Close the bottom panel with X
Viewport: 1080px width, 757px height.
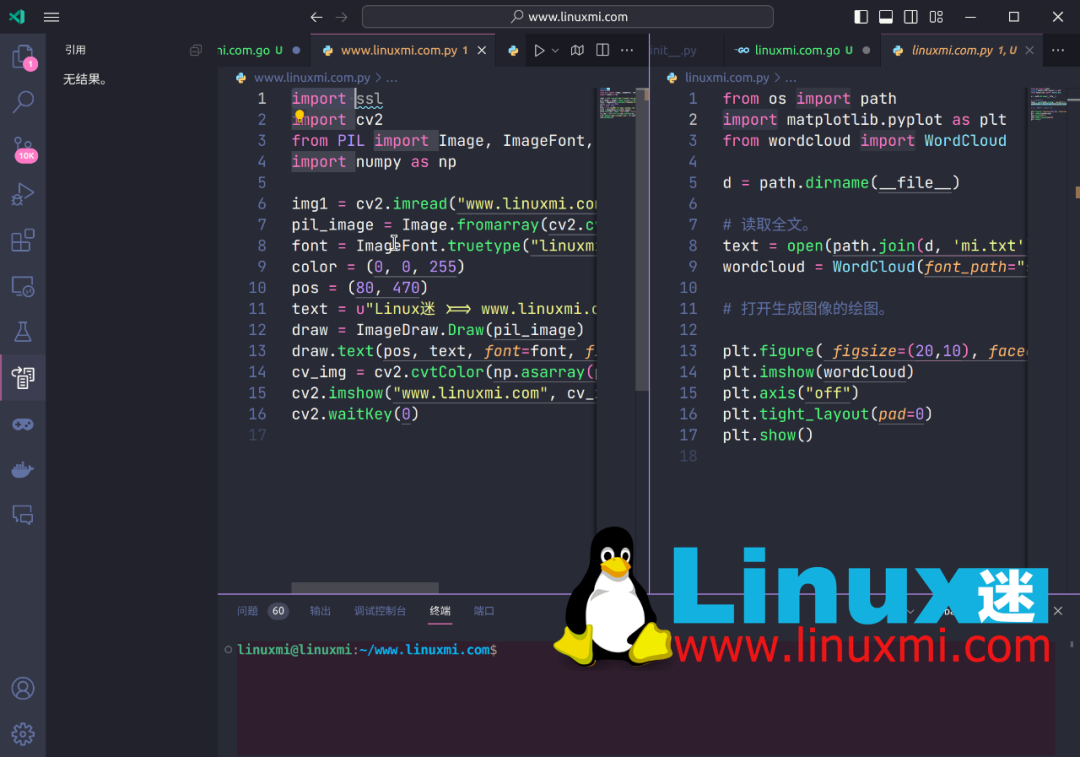point(1058,611)
